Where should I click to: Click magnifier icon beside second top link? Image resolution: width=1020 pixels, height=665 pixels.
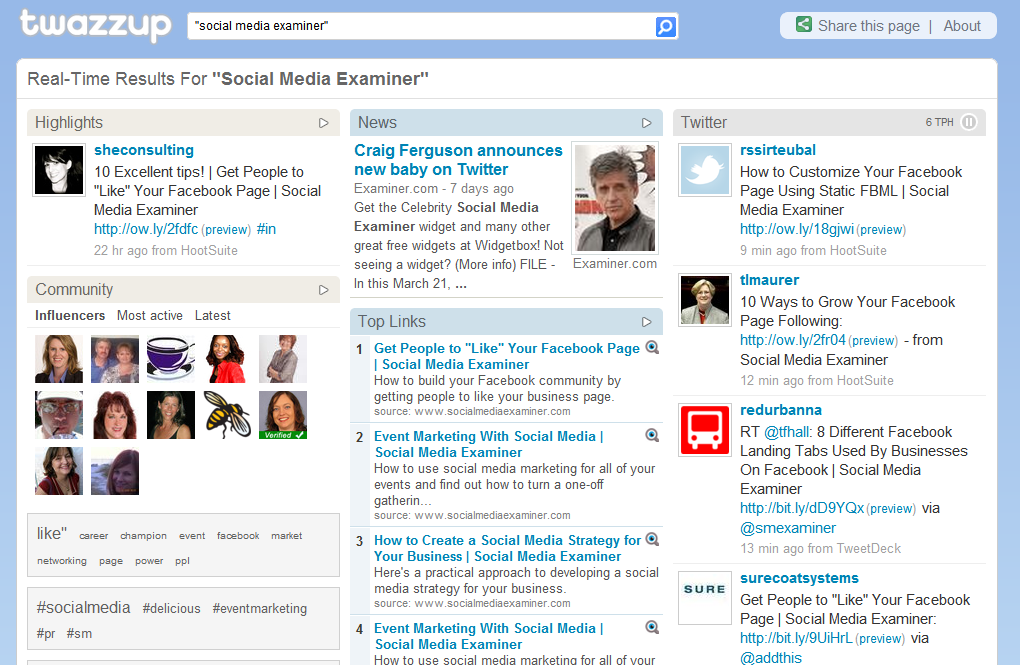tap(652, 436)
